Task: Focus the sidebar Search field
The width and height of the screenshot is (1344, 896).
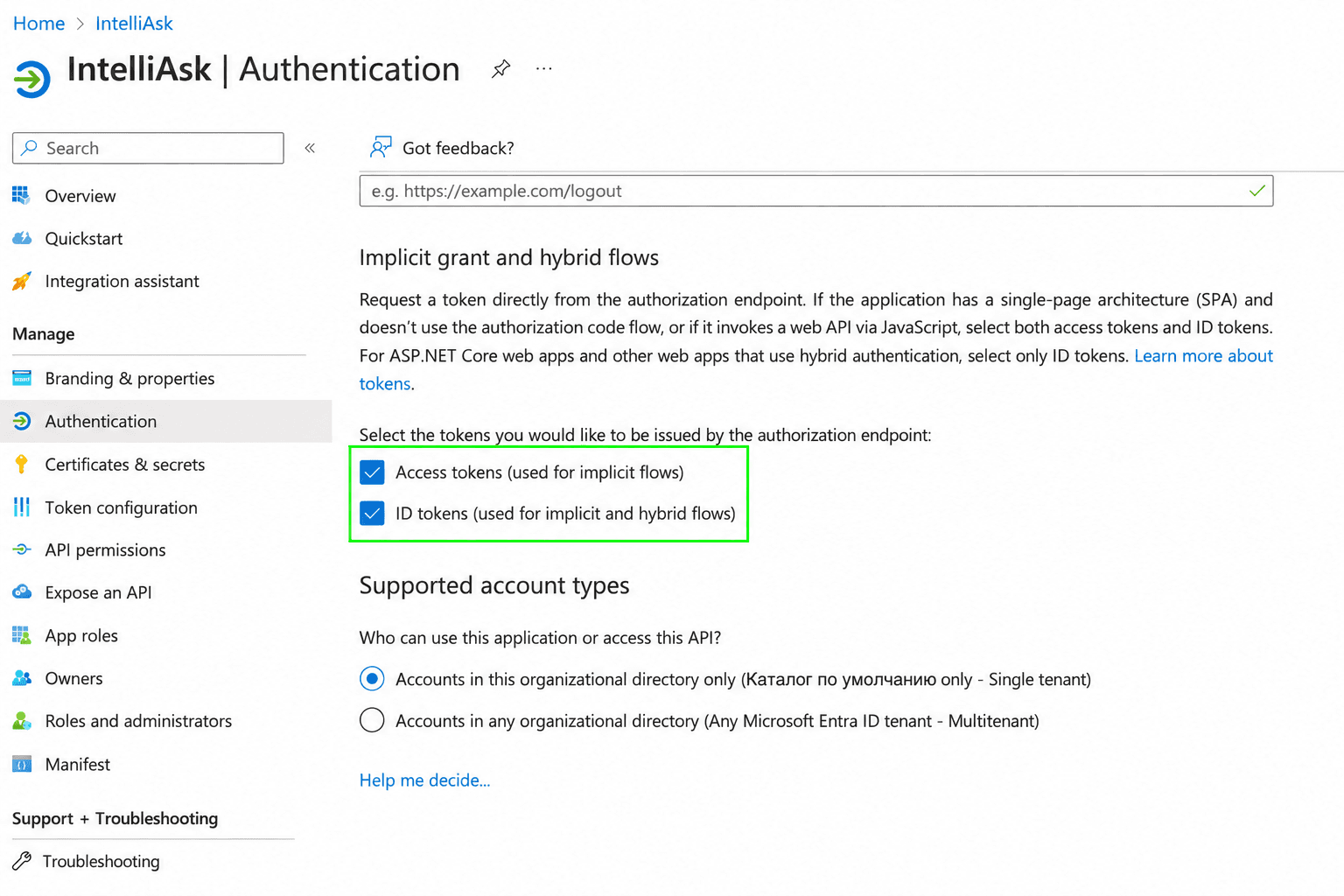Action: (148, 148)
